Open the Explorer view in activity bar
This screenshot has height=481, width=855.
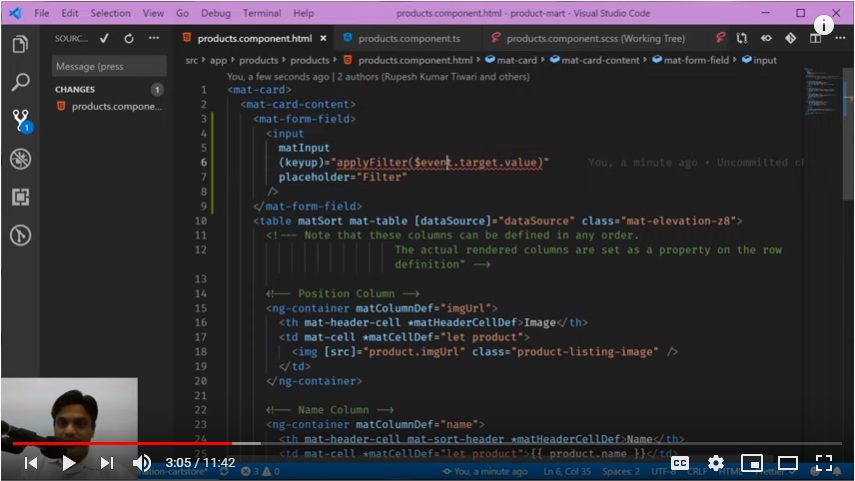(20, 45)
